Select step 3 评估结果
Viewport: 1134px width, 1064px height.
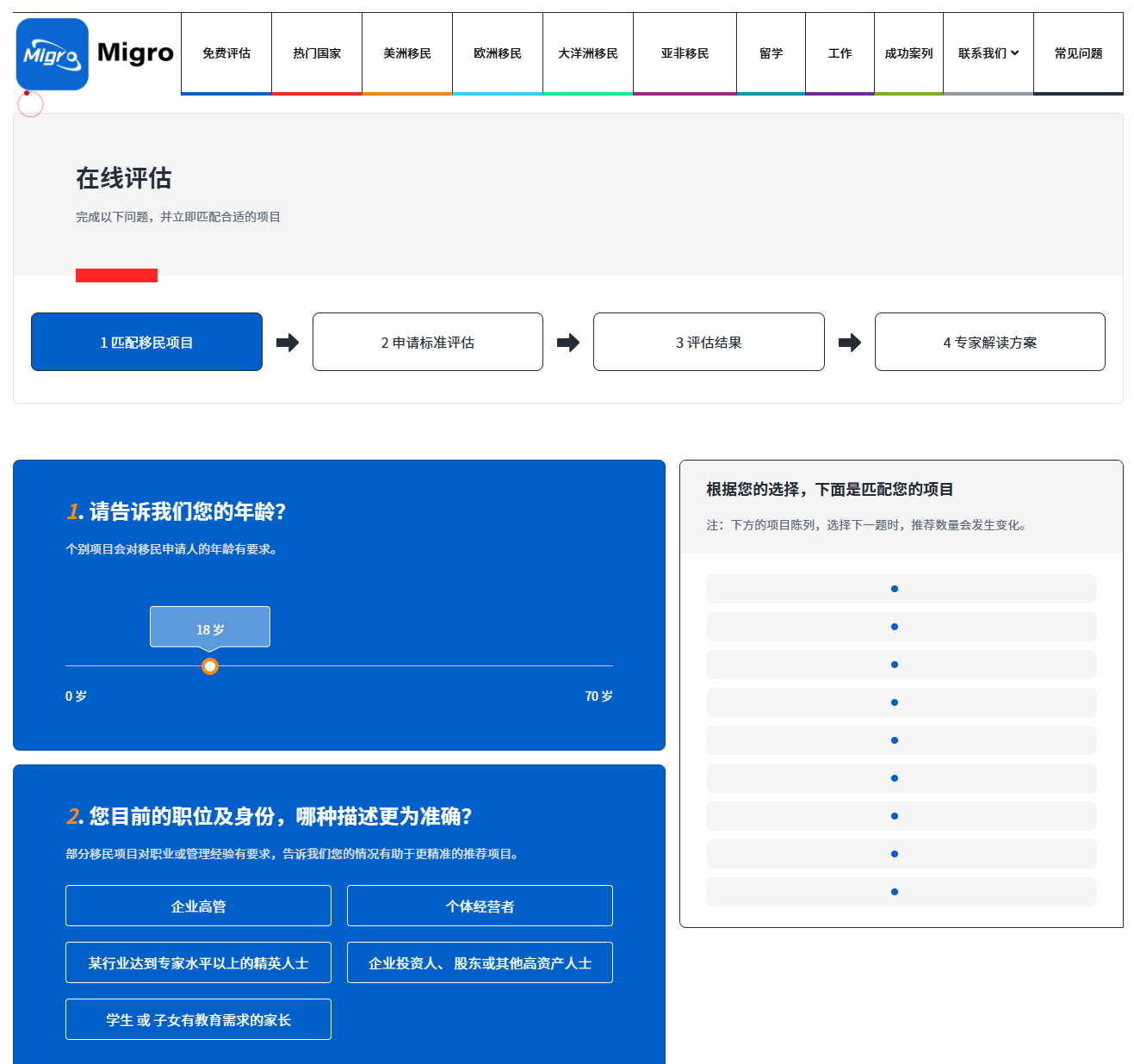tap(709, 342)
